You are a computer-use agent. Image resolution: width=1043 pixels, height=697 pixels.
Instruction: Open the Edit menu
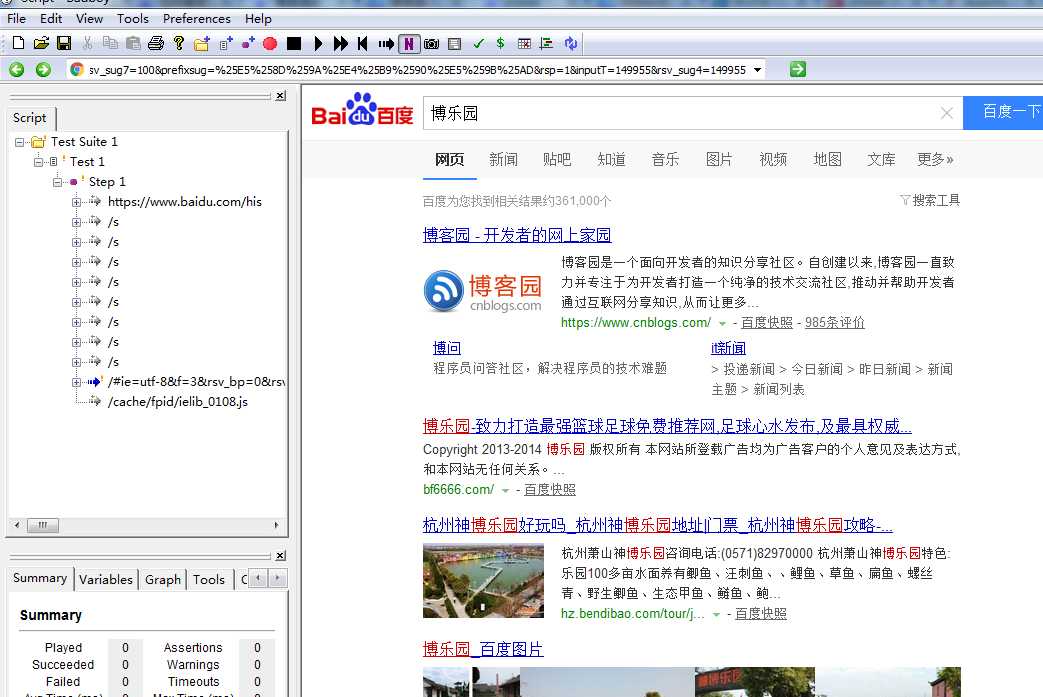pos(51,19)
